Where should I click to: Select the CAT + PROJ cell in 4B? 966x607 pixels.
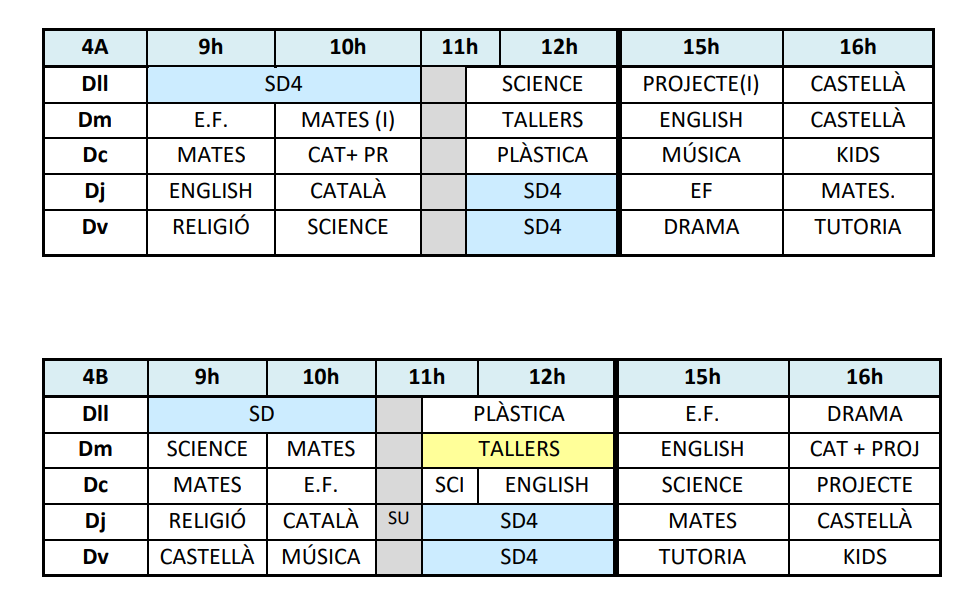coord(864,449)
